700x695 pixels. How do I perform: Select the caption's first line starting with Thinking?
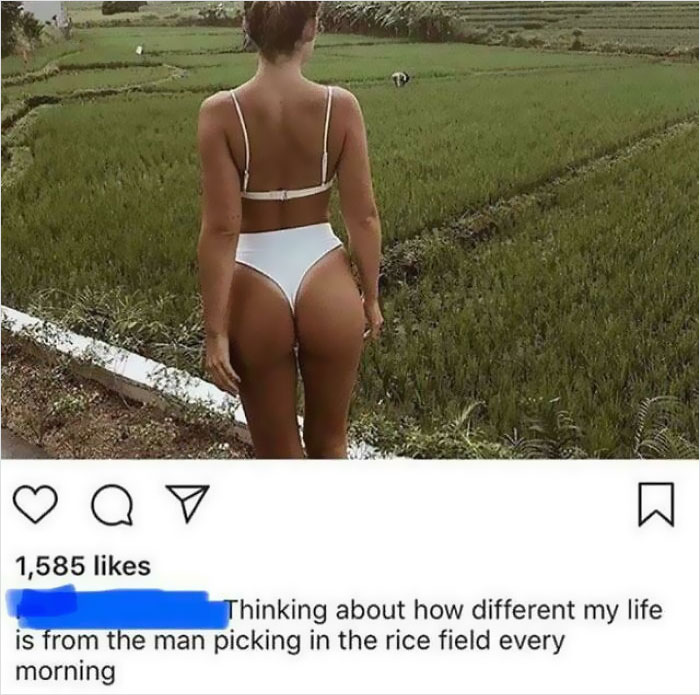(x=445, y=610)
